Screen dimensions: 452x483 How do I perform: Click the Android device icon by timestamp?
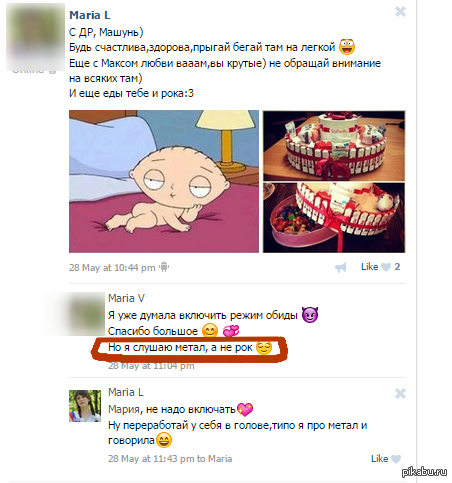click(x=164, y=267)
